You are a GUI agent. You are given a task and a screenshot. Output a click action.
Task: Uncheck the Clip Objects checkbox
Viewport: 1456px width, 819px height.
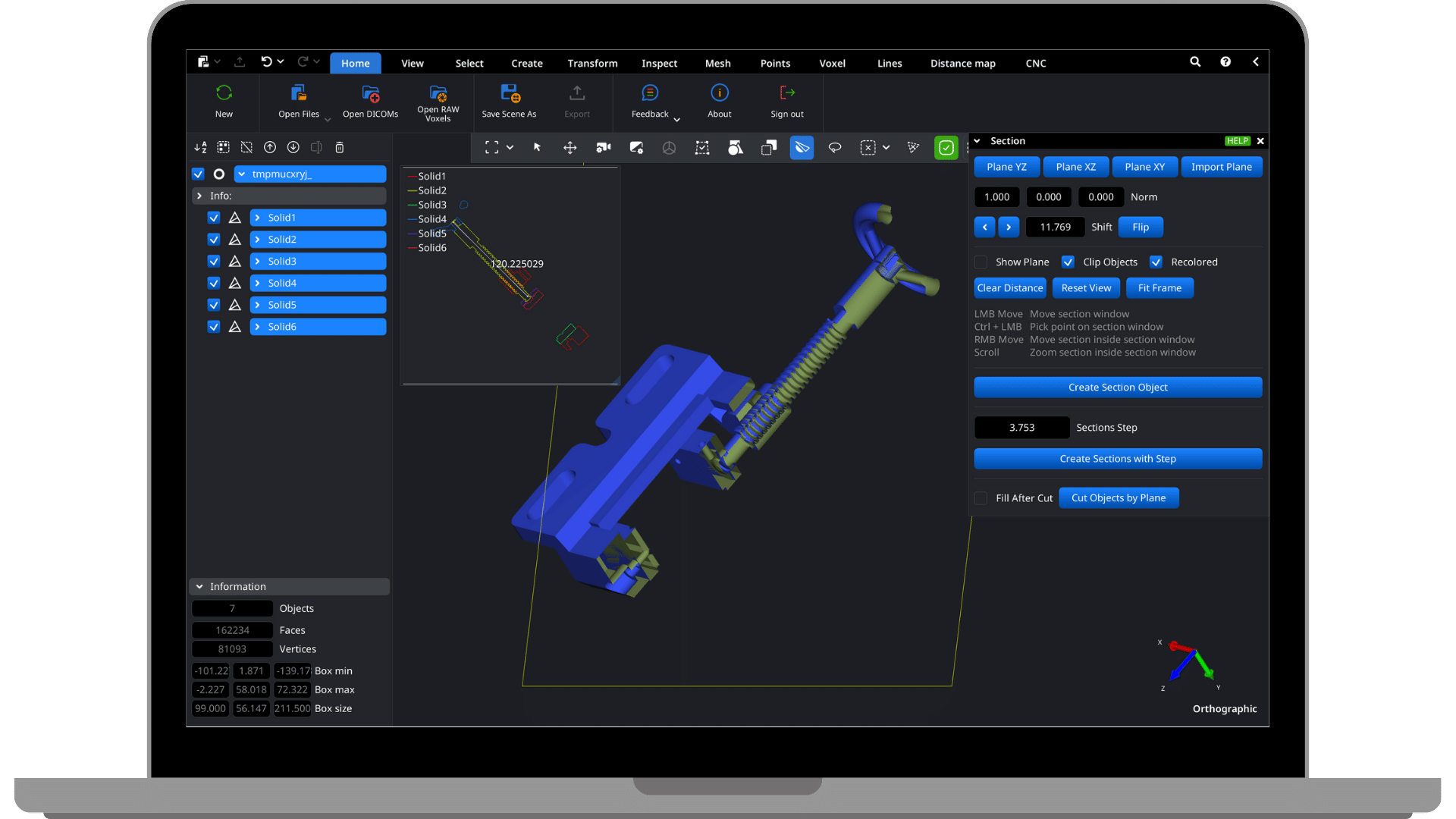1068,262
